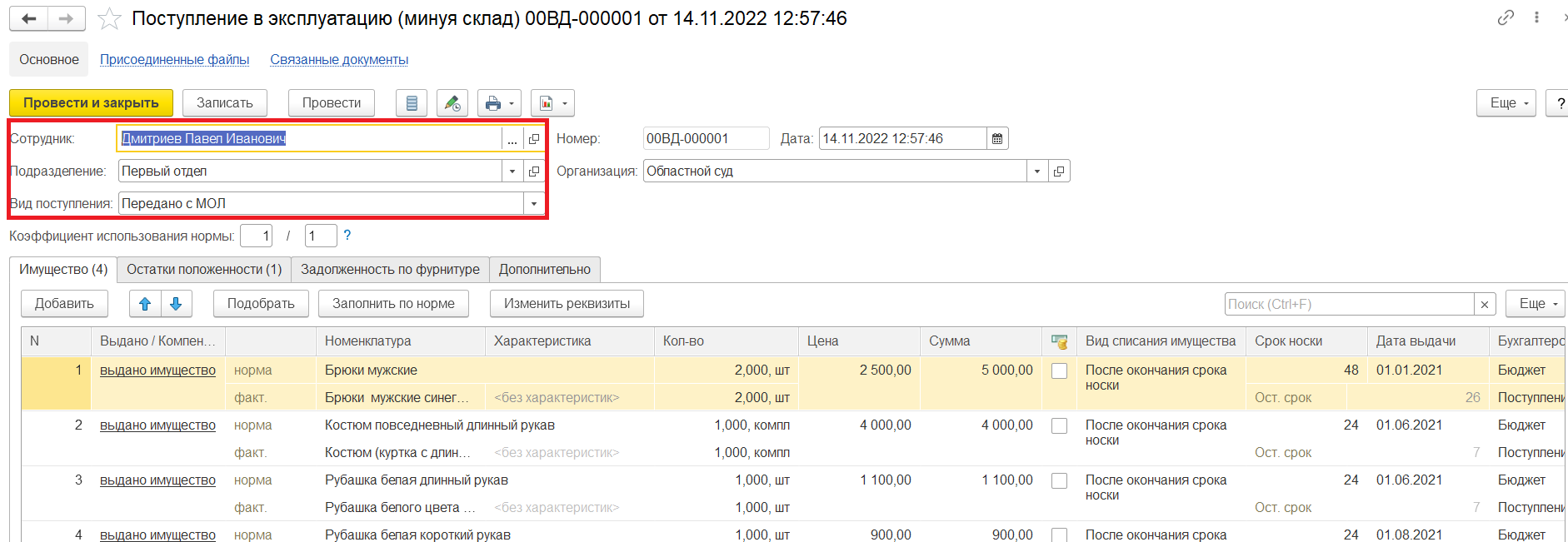Click the Срок носки column header
This screenshot has height=542, width=1568.
[x=1306, y=341]
